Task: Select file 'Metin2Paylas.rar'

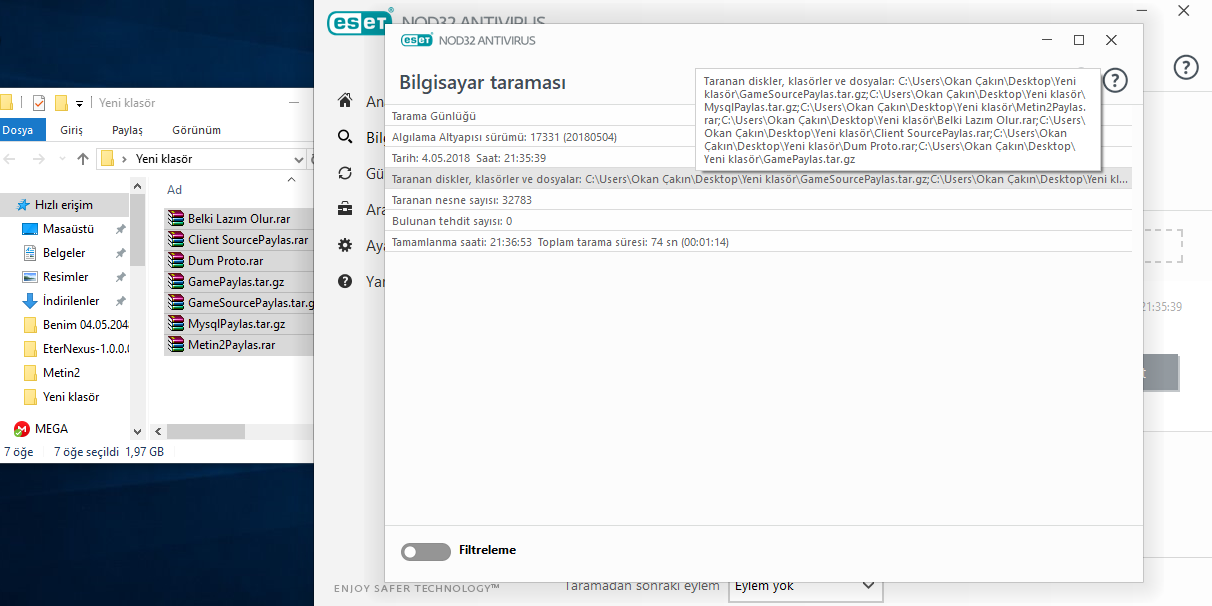Action: point(239,345)
